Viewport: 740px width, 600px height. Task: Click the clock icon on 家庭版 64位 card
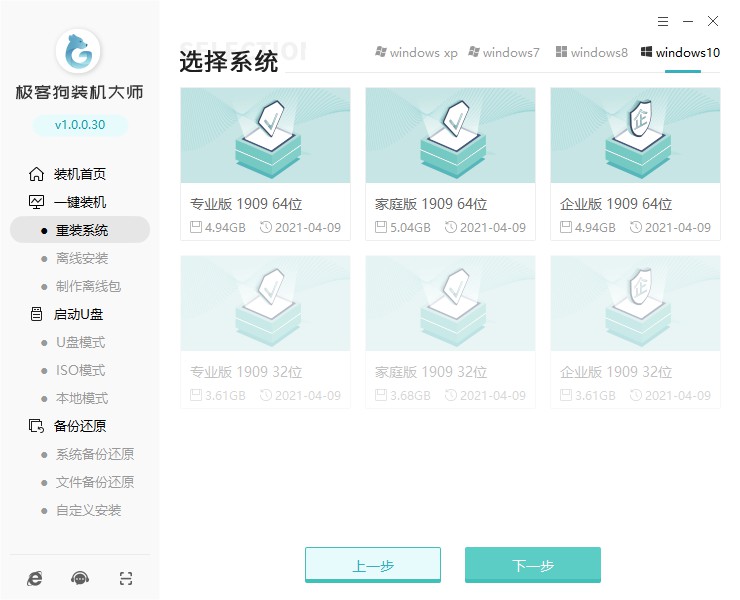click(x=451, y=227)
